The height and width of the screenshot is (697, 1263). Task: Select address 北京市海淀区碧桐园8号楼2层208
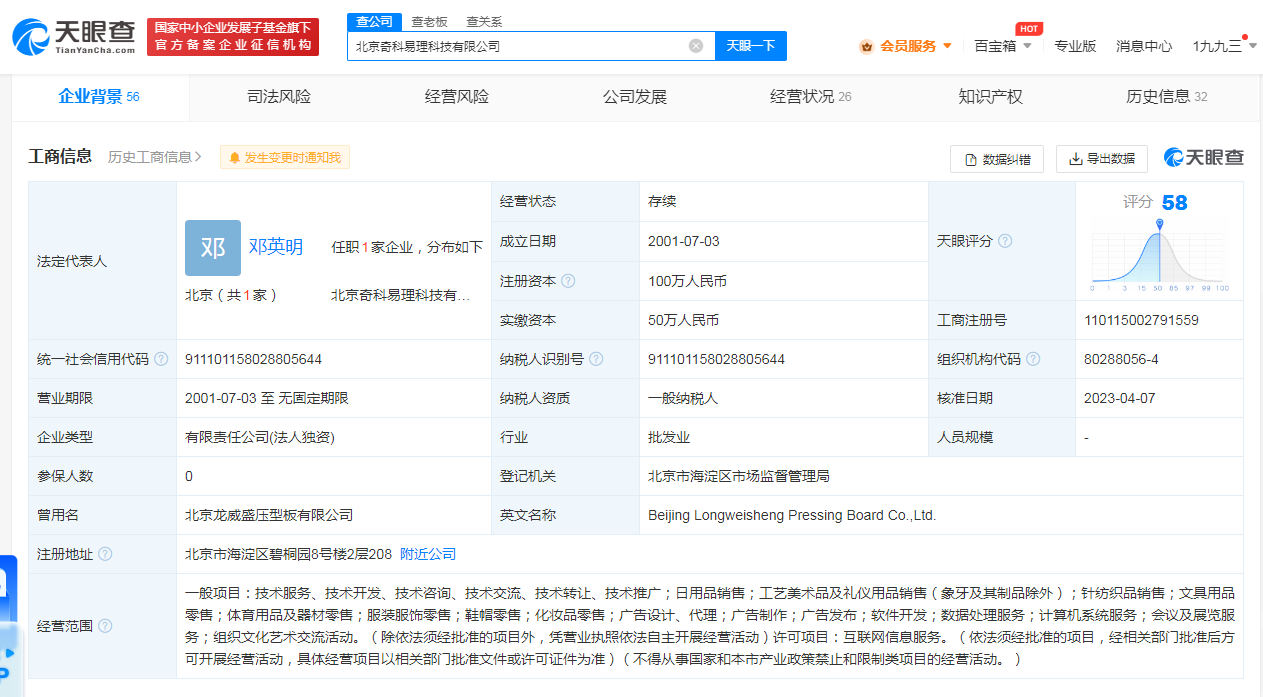click(288, 554)
